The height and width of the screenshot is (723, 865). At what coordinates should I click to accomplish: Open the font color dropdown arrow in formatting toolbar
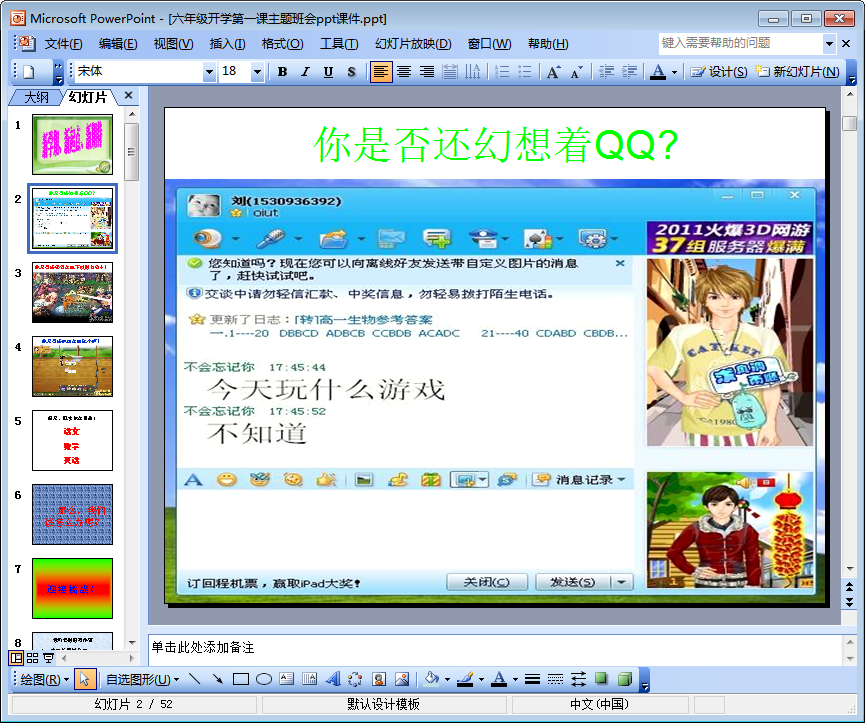(674, 72)
